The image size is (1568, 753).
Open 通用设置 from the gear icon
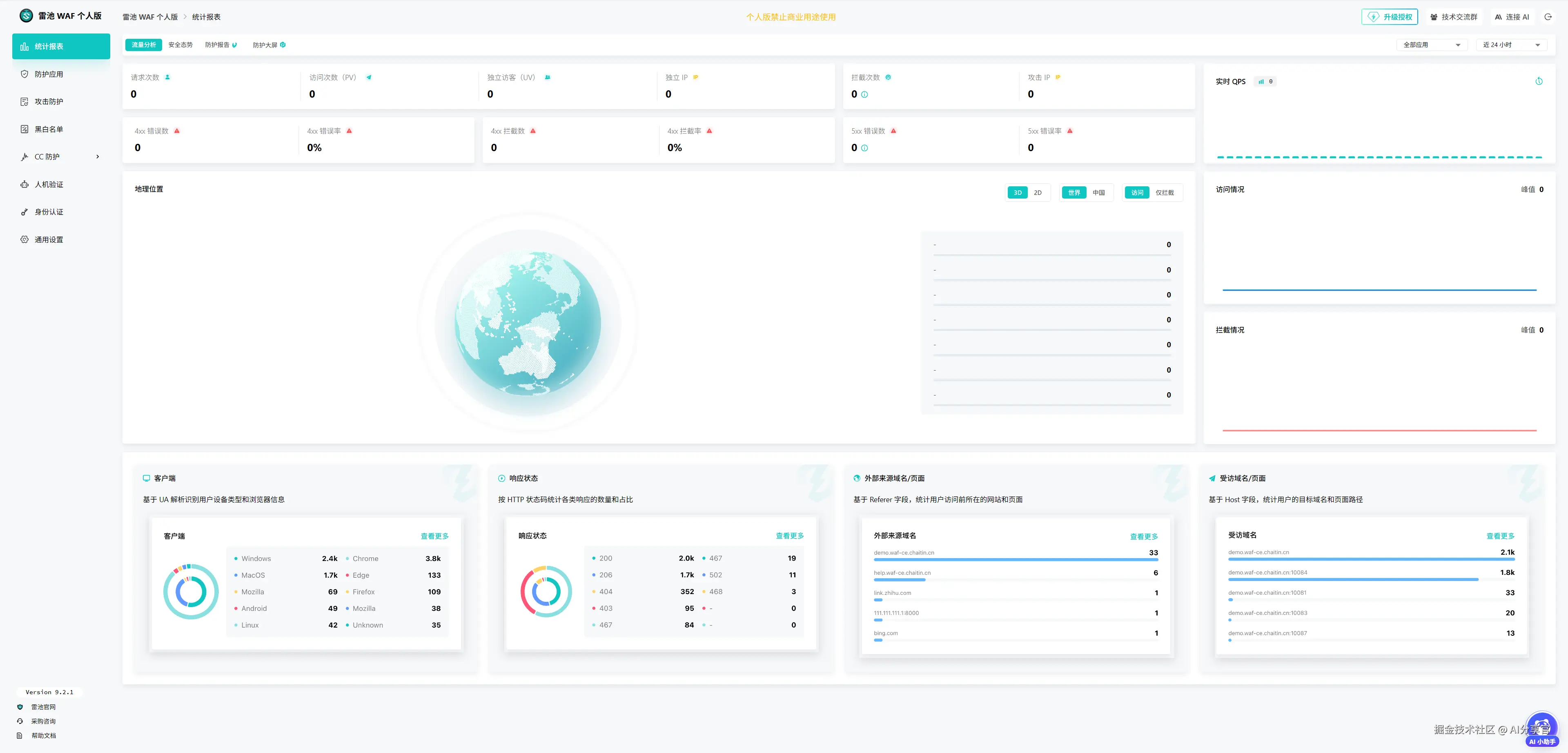24,239
